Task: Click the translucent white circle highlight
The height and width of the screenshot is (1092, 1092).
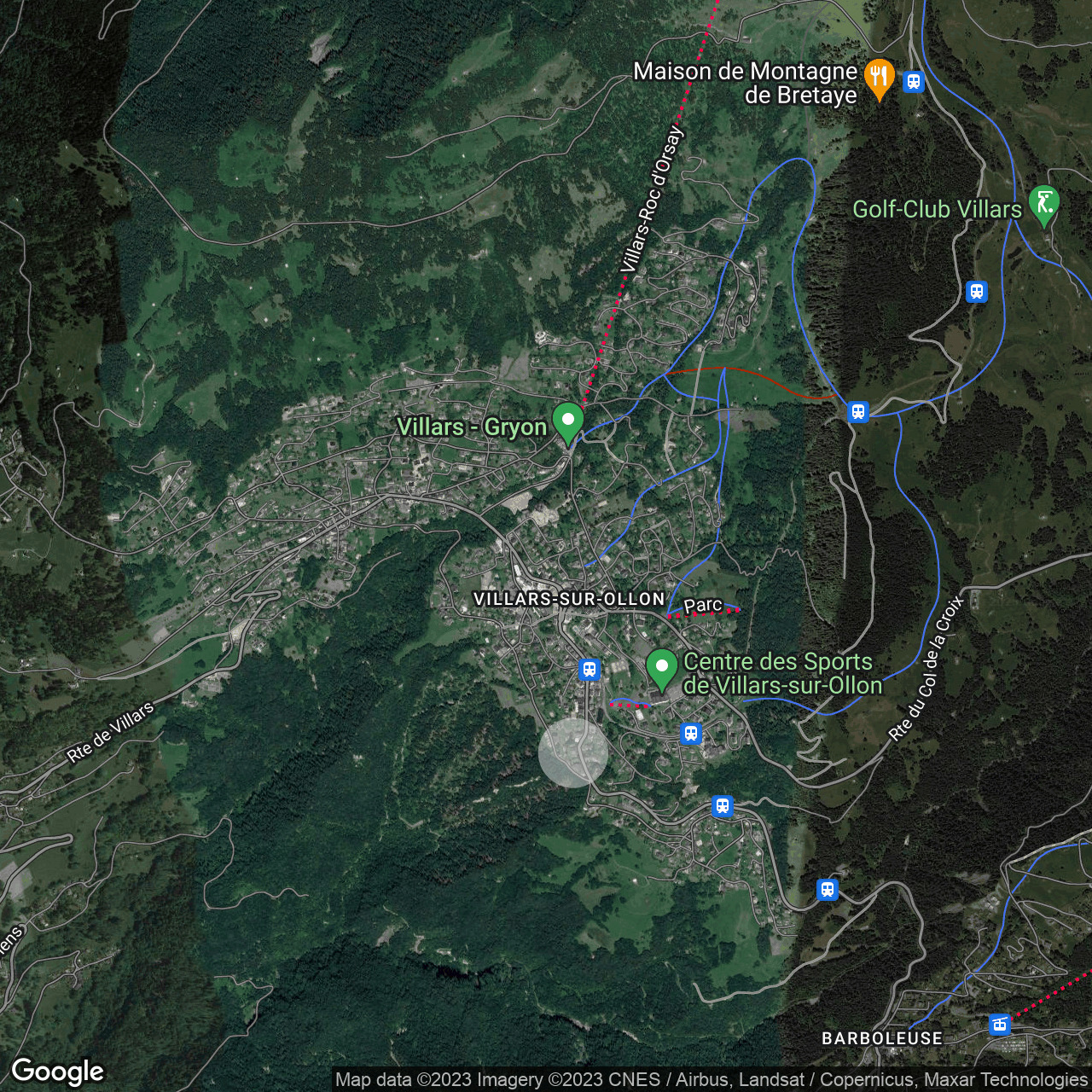Action: (573, 752)
